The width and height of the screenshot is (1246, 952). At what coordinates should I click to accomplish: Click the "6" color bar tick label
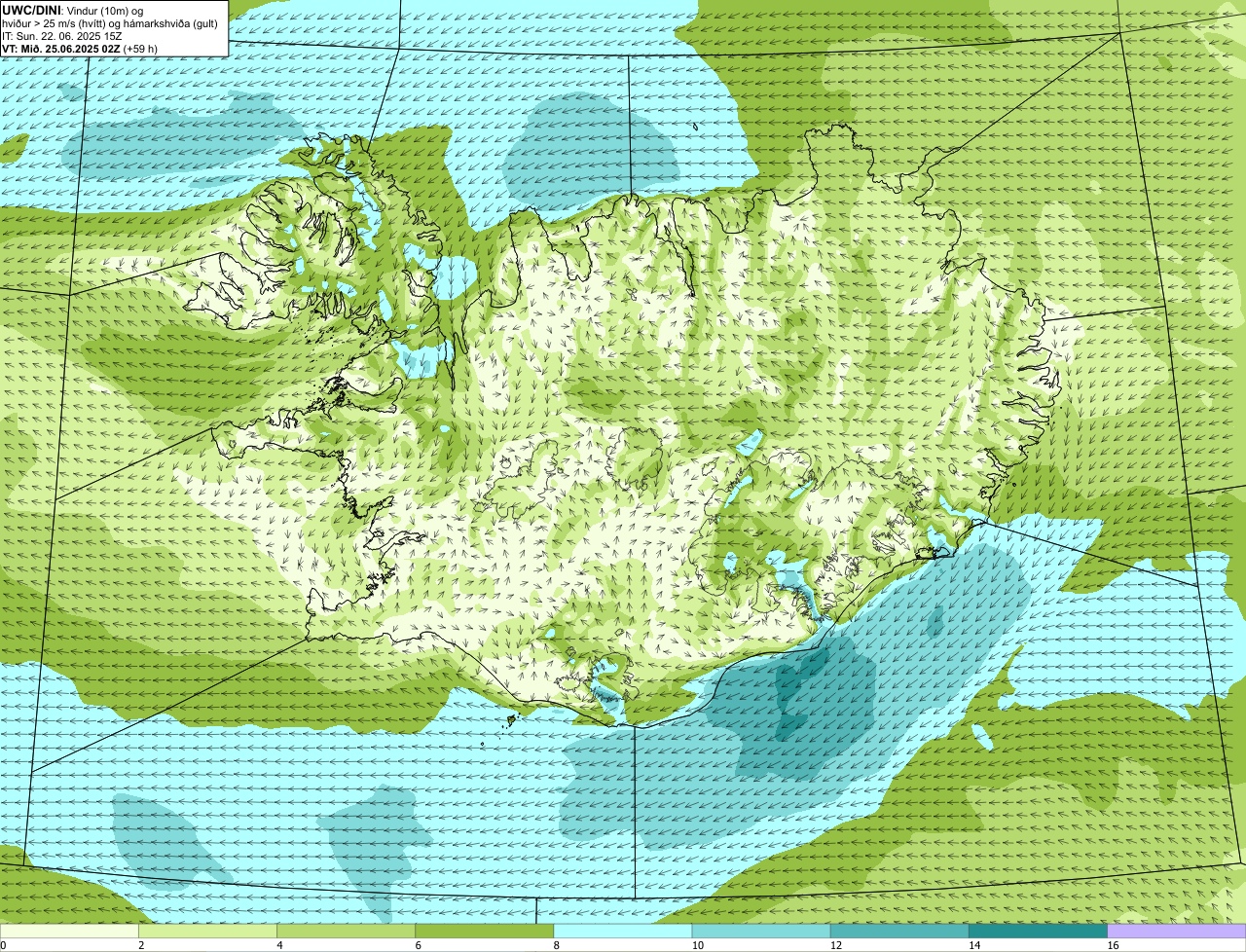click(x=418, y=945)
